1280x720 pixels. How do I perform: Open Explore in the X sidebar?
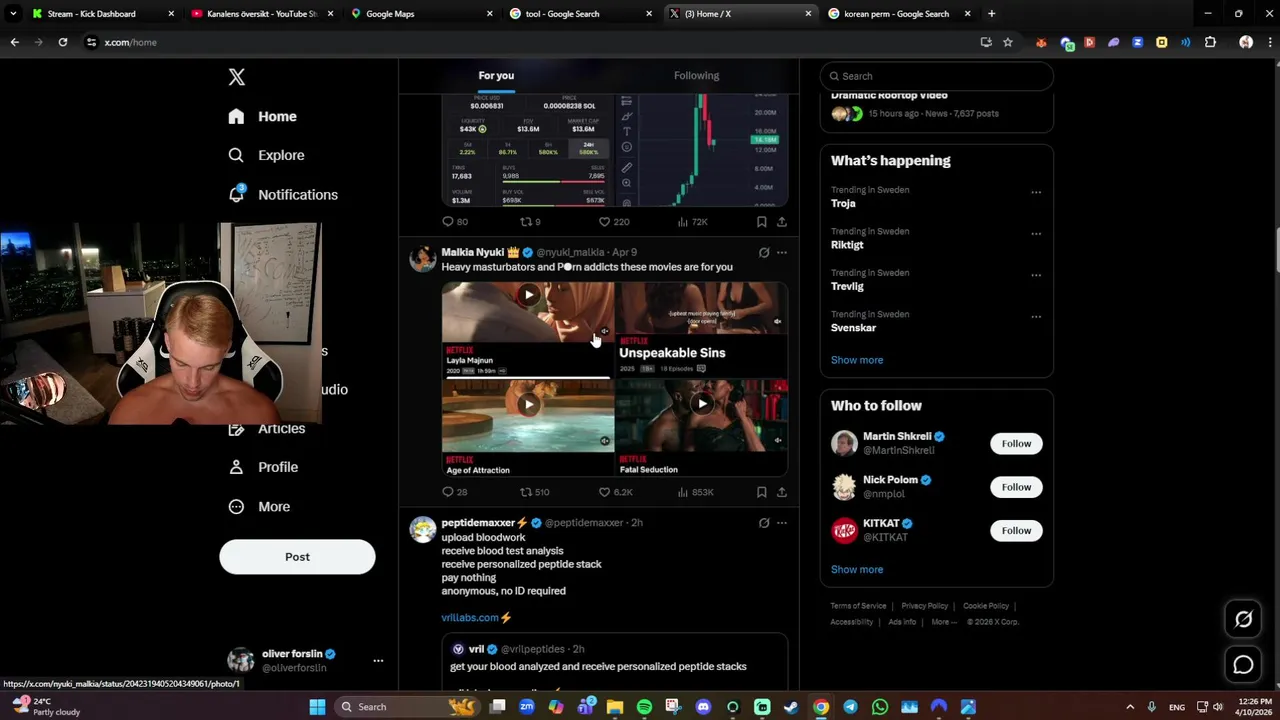pos(266,155)
